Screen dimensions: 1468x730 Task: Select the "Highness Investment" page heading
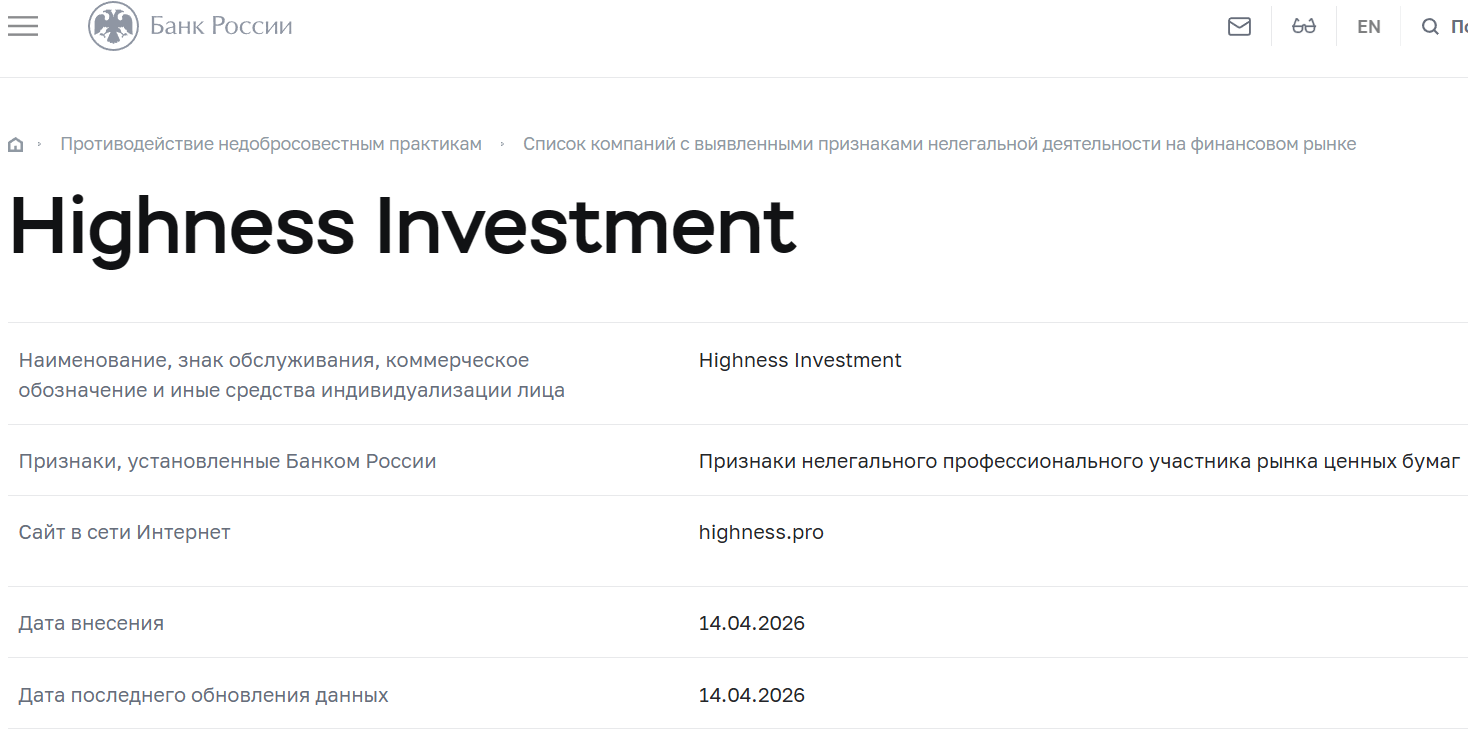coord(400,228)
